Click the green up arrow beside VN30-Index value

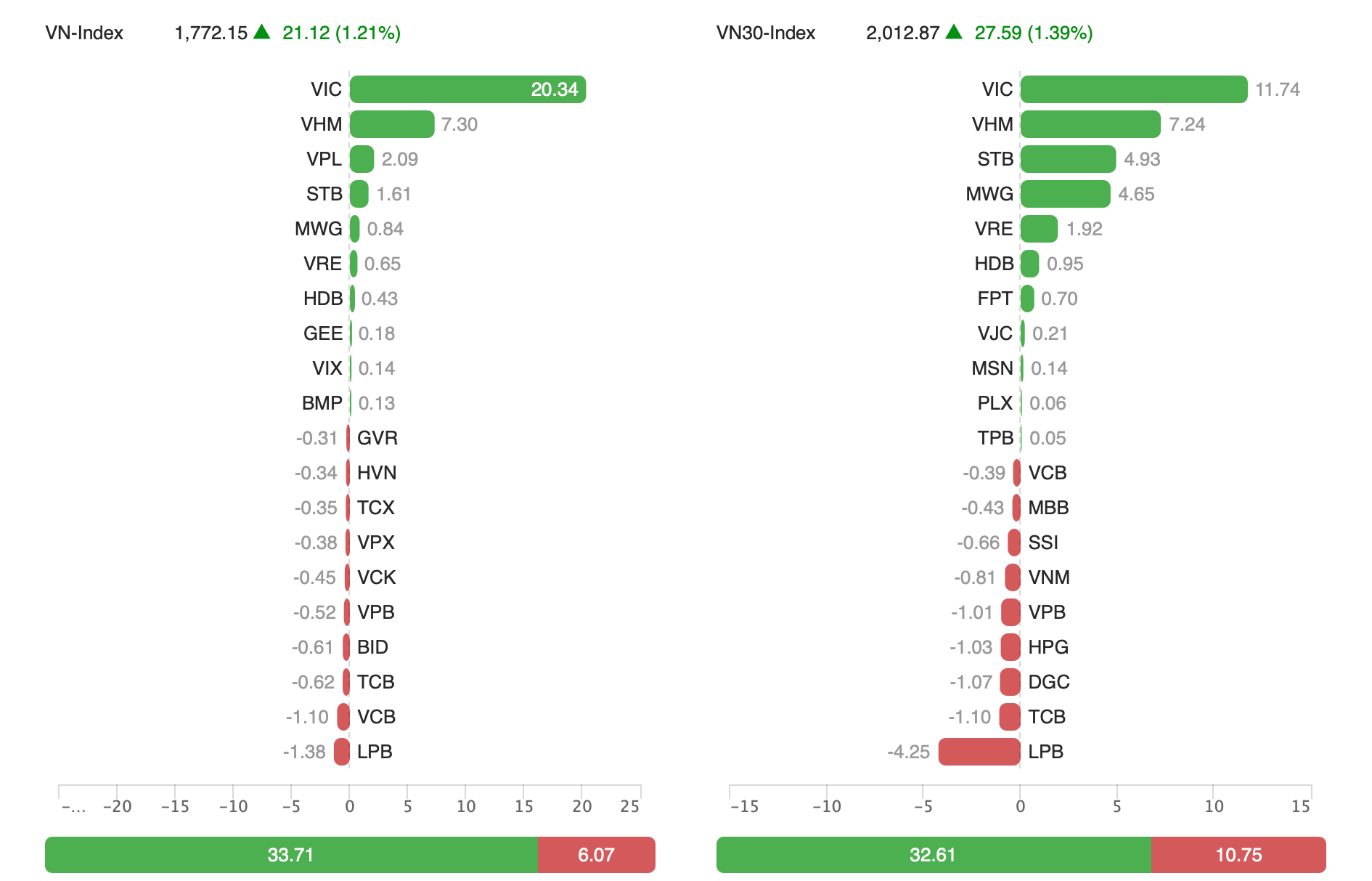coord(954,32)
